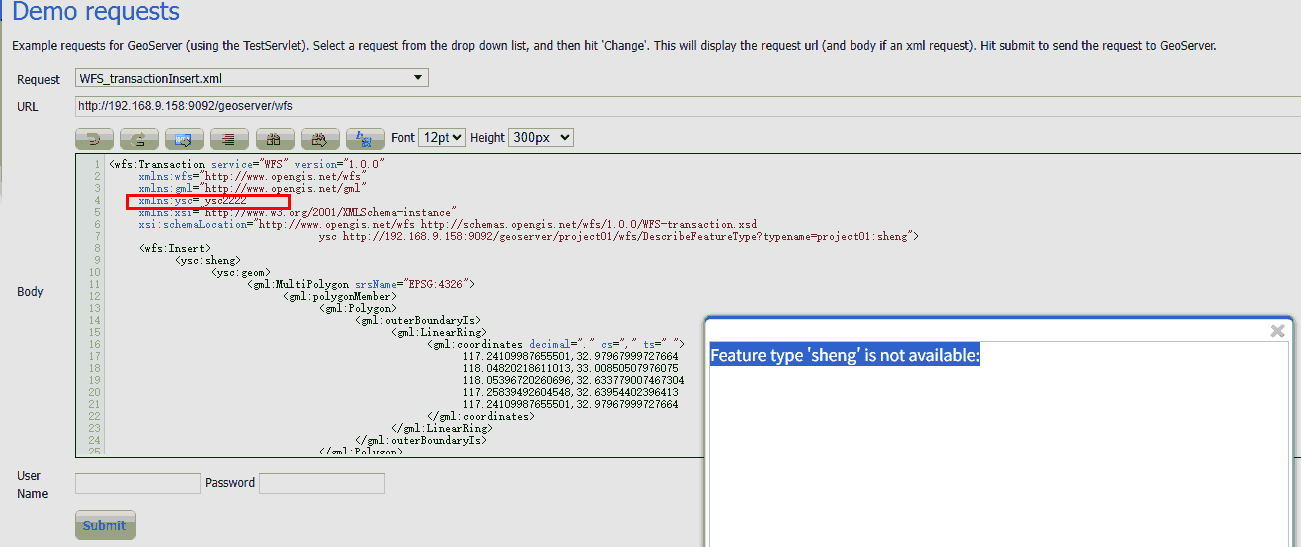1301x547 pixels.
Task: Click the <gml:polygonMember> line in editor
Action: (340, 297)
